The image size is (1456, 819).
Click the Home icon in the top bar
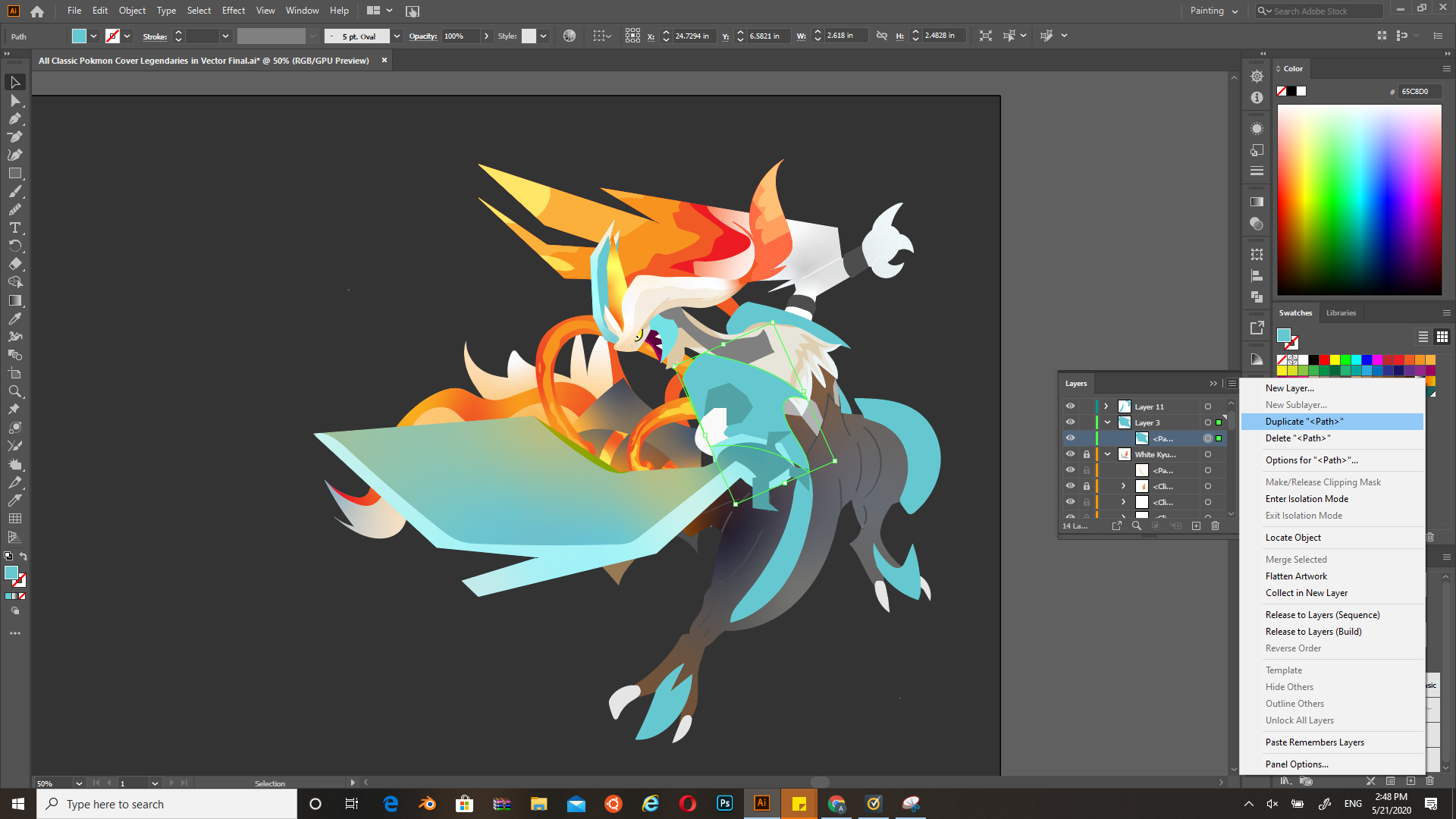37,11
